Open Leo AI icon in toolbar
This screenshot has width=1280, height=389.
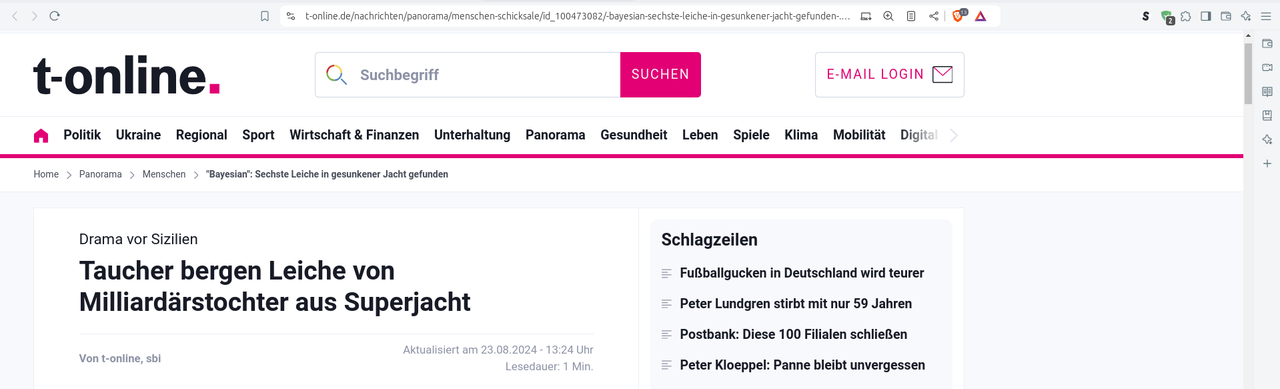[x=1246, y=16]
